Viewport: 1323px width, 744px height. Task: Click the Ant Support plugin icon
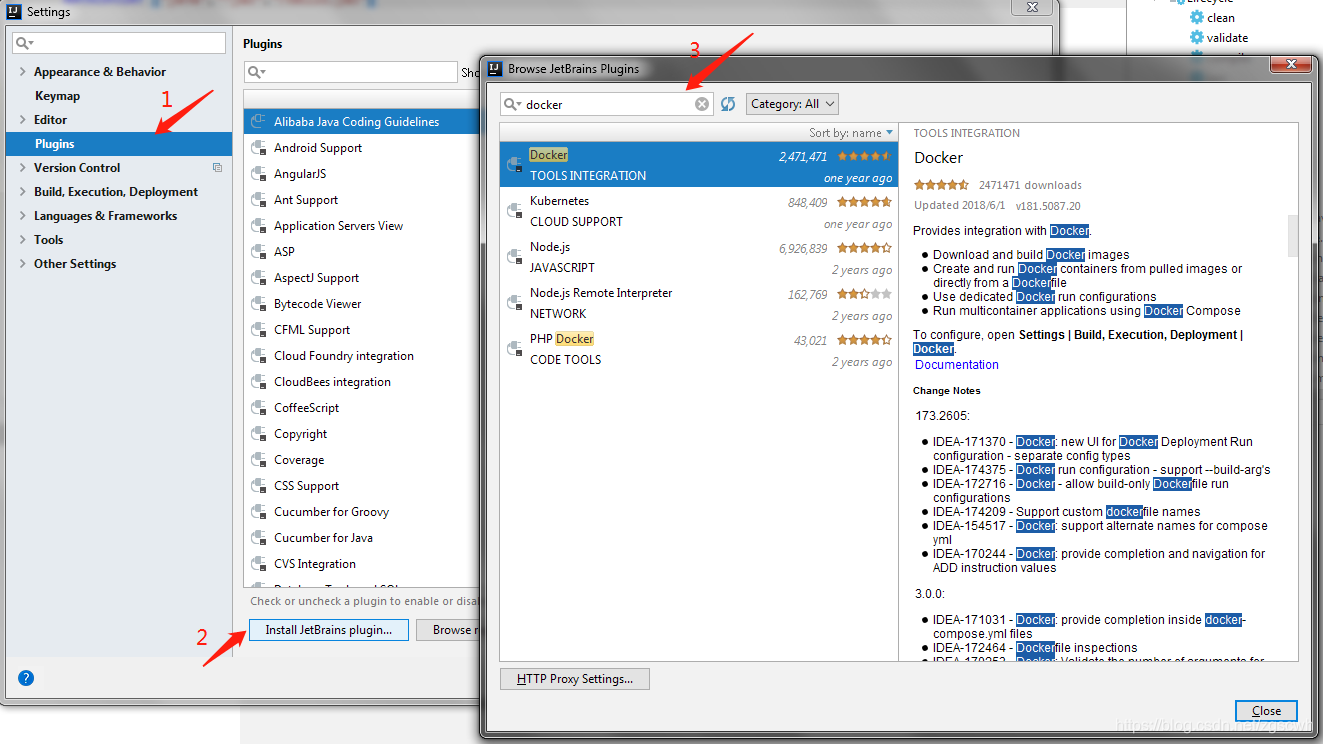tap(258, 200)
